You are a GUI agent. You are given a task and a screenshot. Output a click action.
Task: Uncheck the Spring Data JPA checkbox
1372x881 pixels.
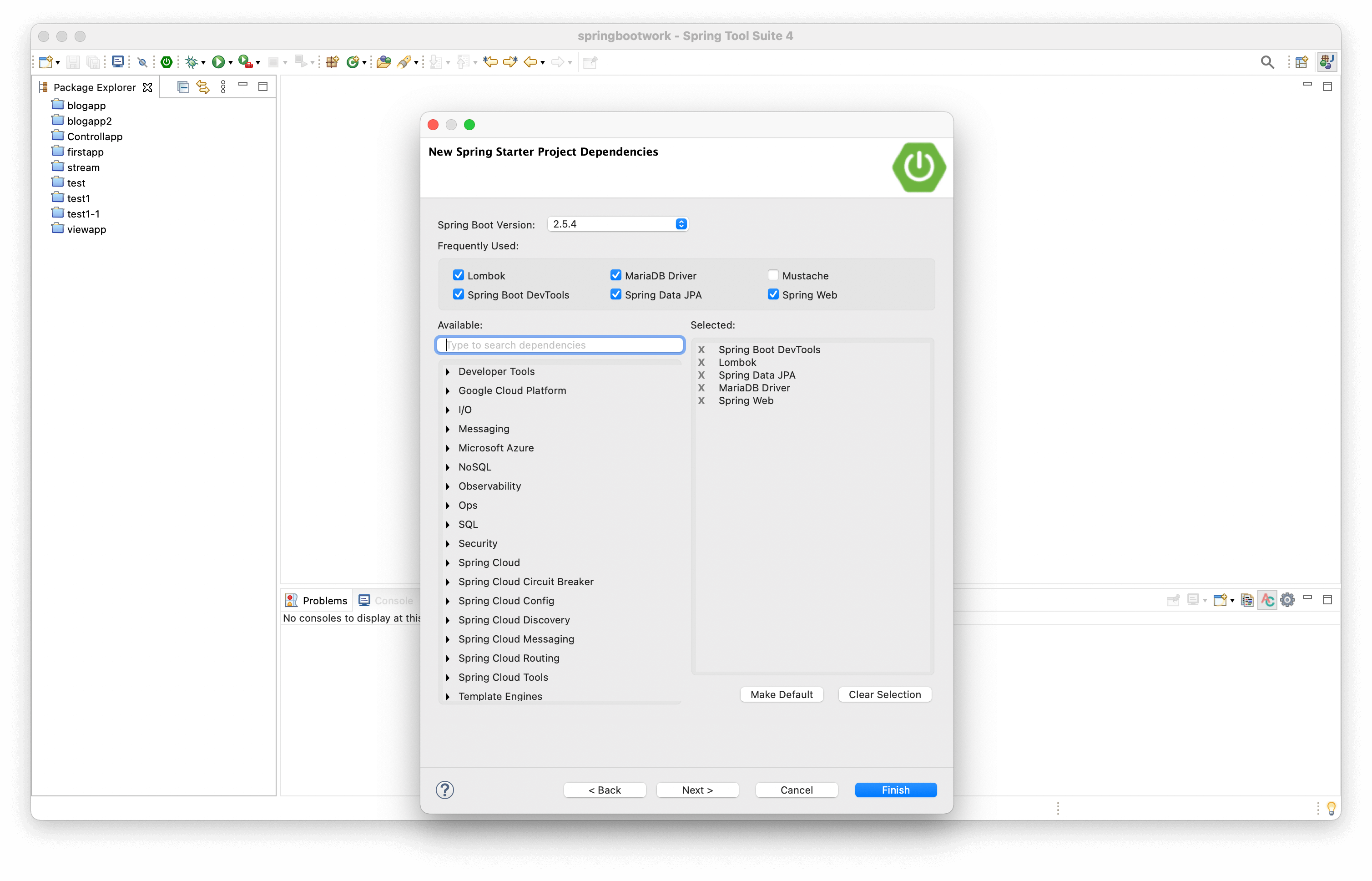tap(615, 294)
